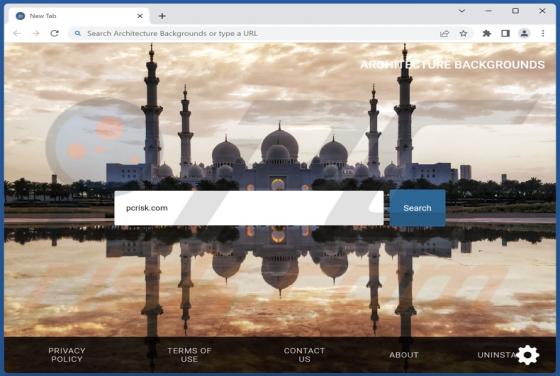
Task: Close the browser window
Action: point(542,11)
